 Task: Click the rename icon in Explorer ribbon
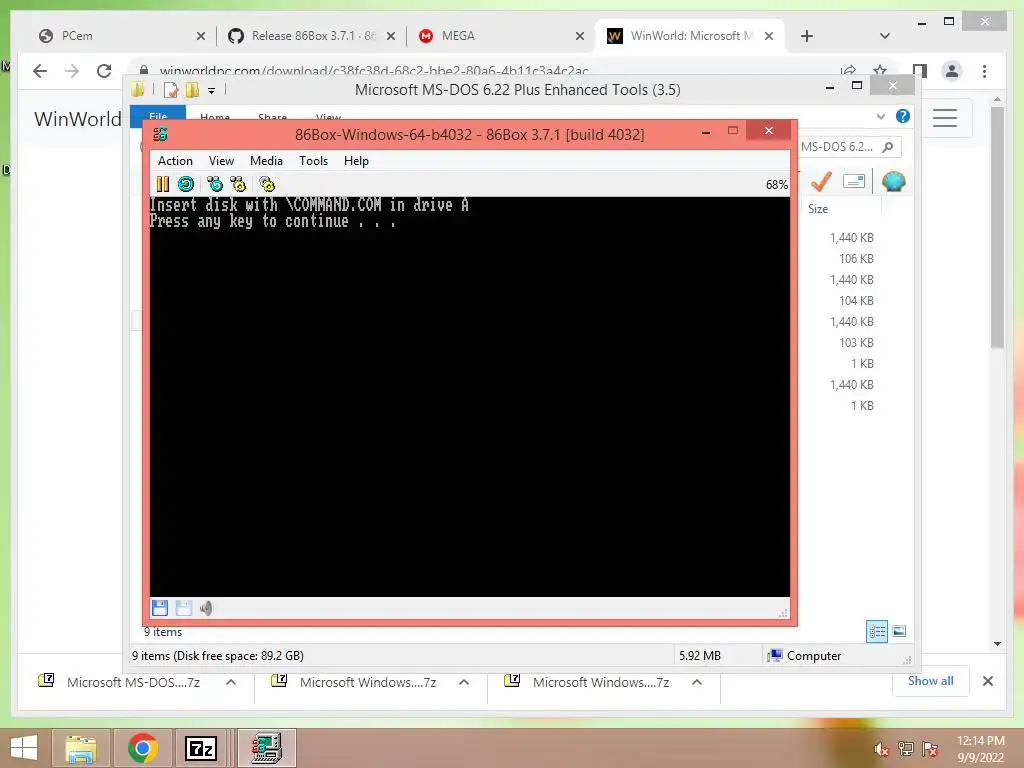pyautogui.click(x=854, y=181)
